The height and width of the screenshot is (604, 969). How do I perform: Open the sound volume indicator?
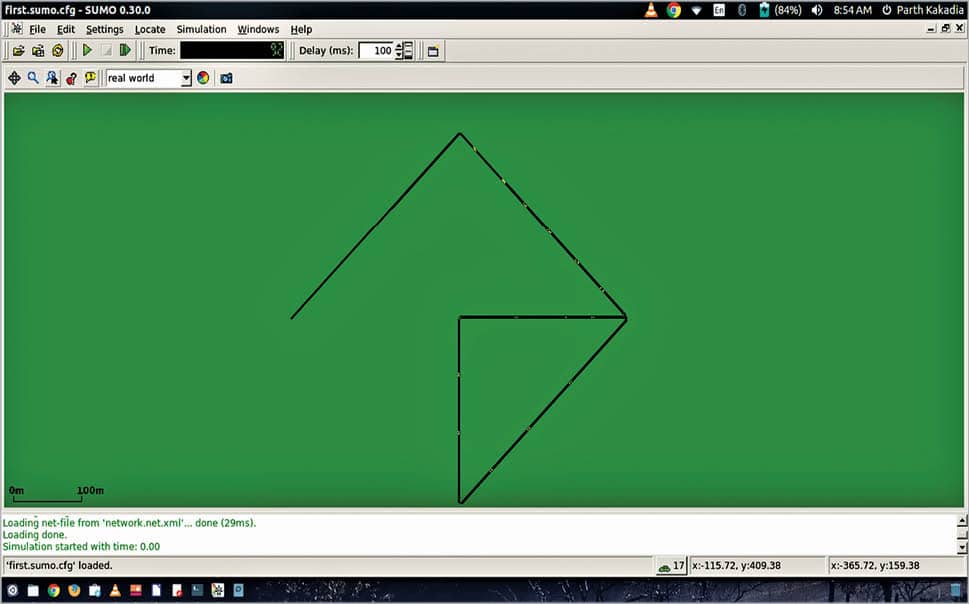817,10
